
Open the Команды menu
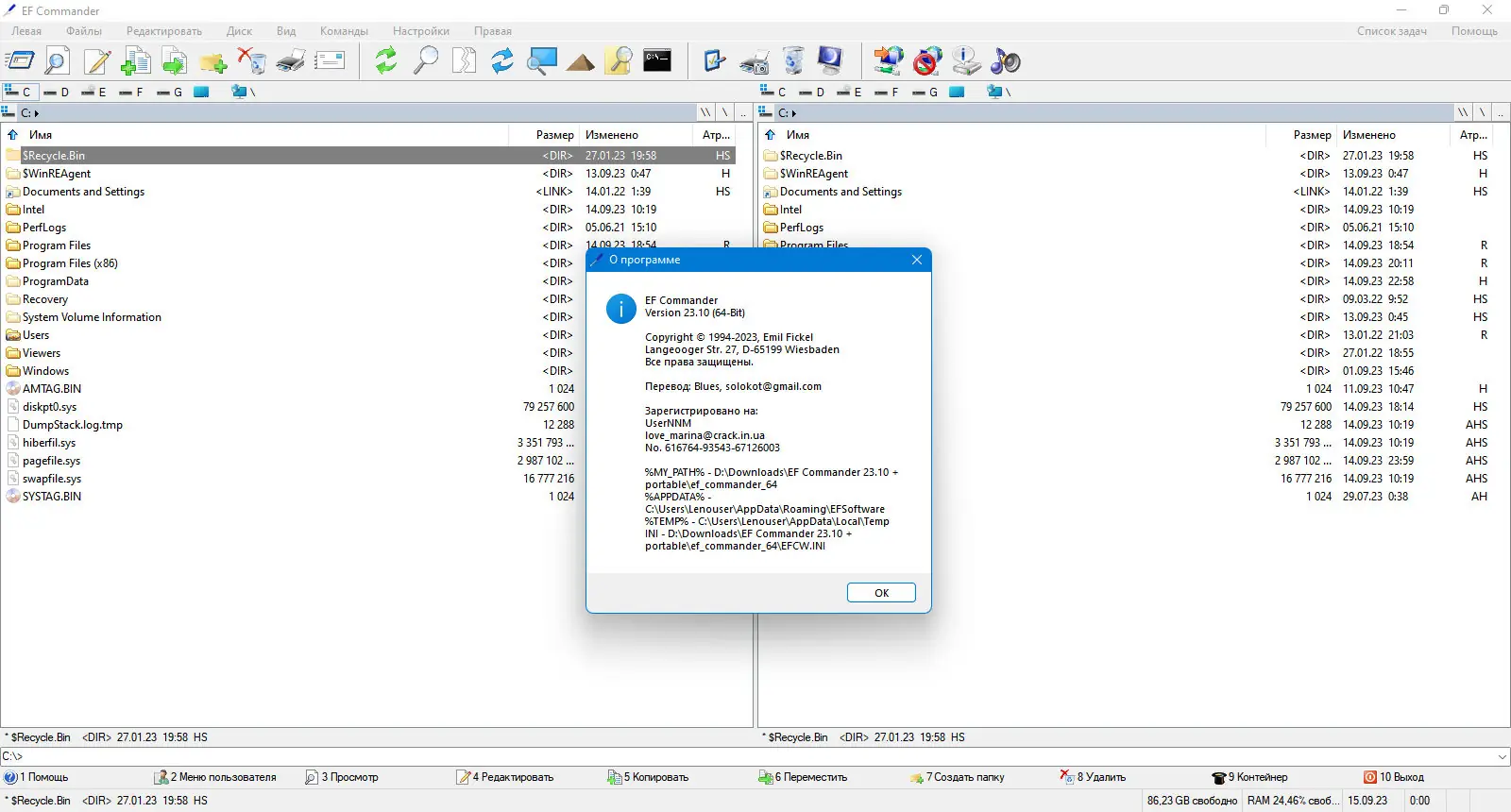(344, 31)
